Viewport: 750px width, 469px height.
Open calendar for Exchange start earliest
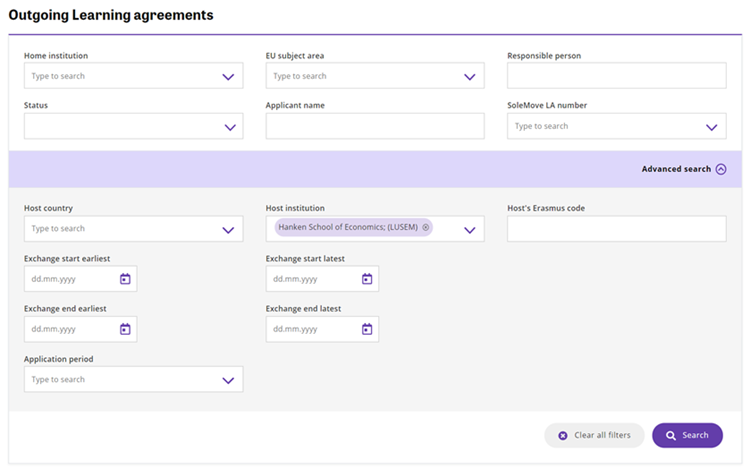coord(125,279)
